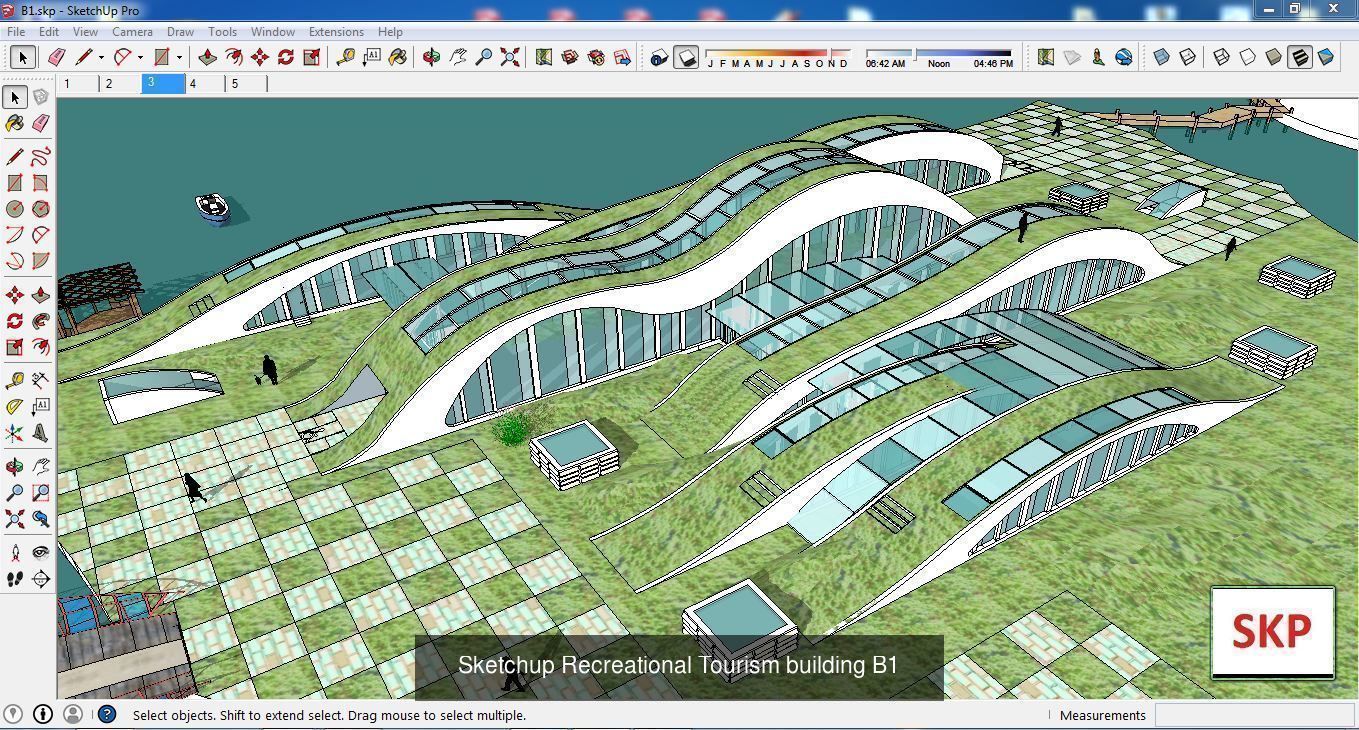Pick the Rotated Rectangle tool

click(x=41, y=183)
